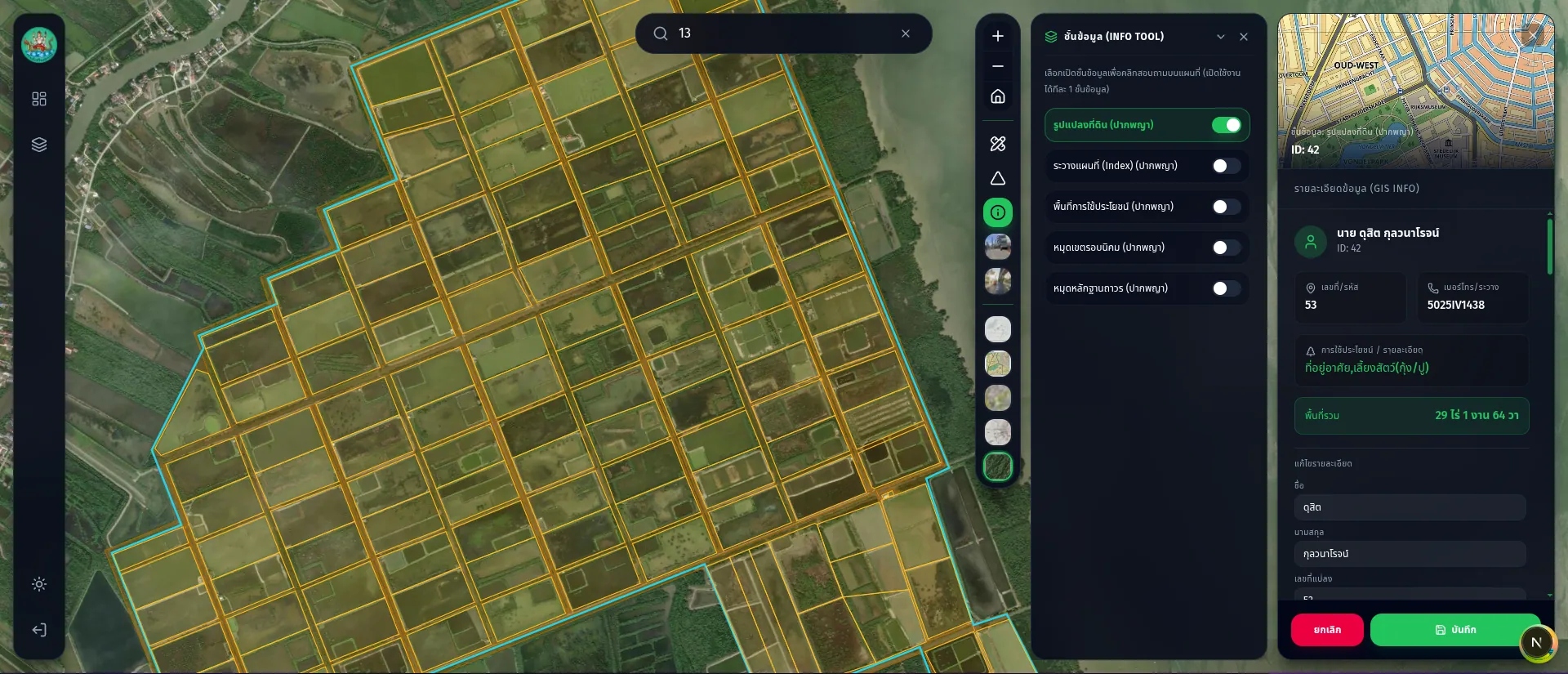Clear the search box with the X
This screenshot has width=1568, height=674.
(906, 33)
